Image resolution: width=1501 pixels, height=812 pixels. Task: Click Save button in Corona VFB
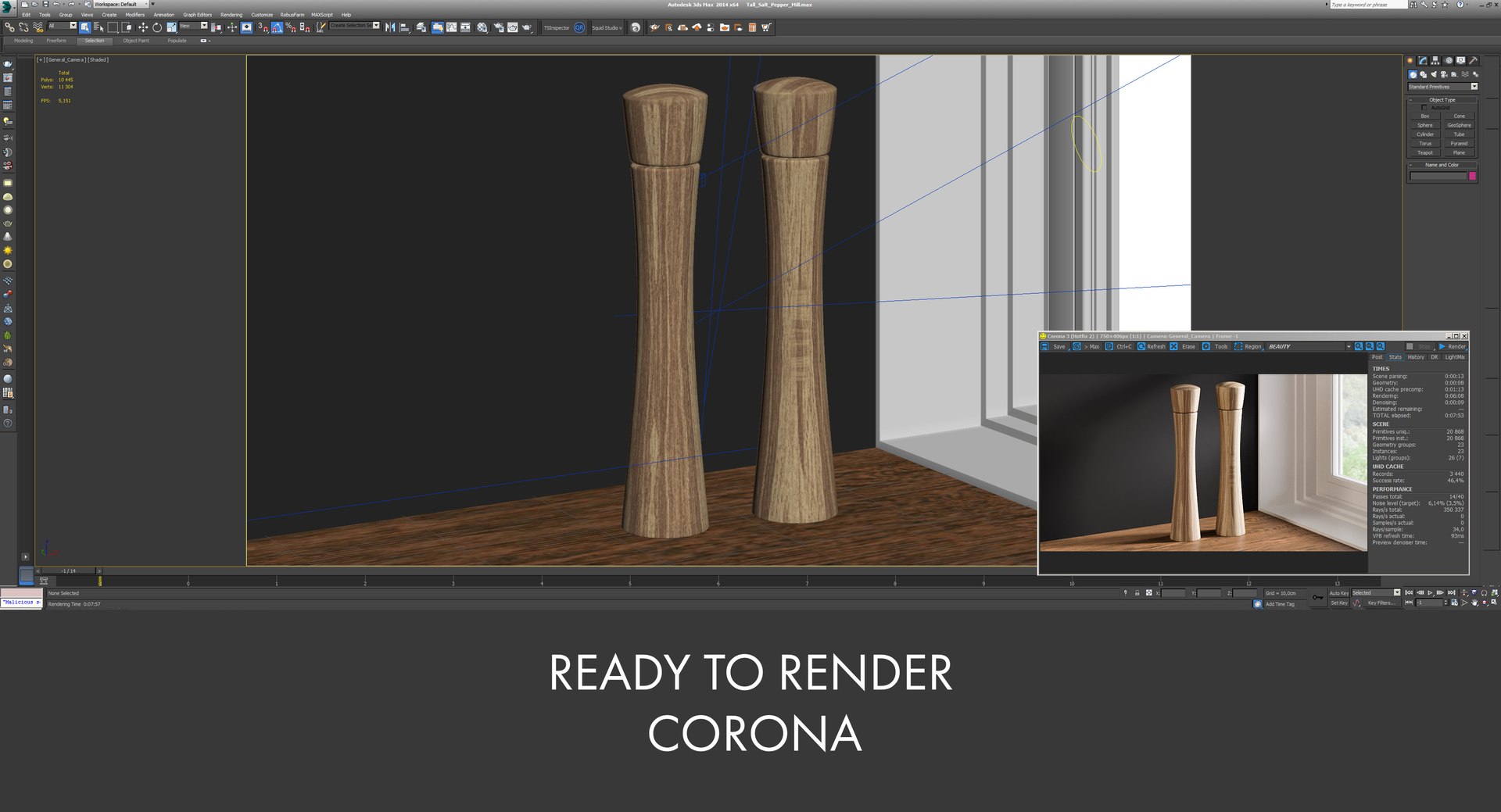point(1054,346)
